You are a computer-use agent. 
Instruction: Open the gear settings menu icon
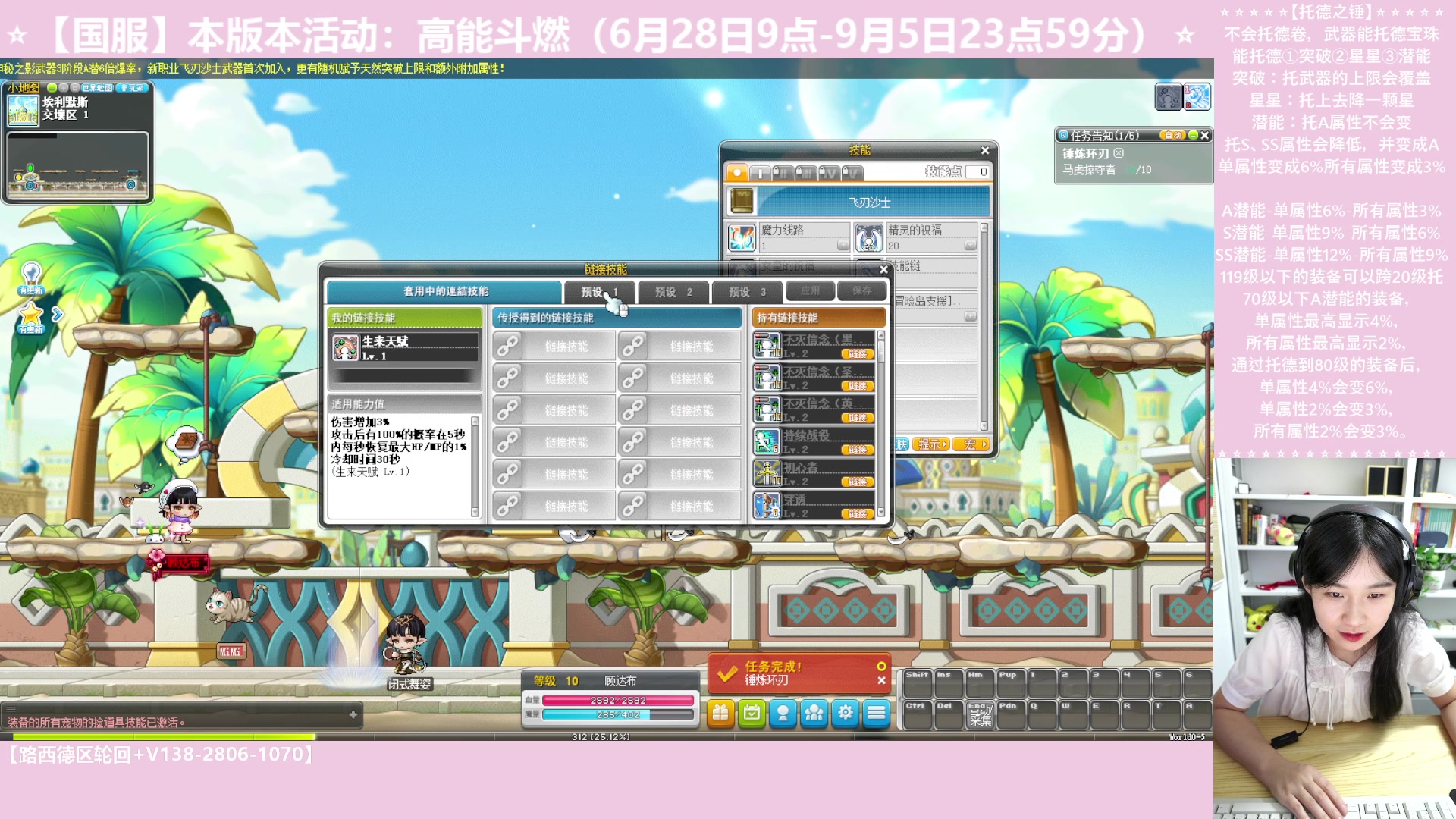click(845, 713)
